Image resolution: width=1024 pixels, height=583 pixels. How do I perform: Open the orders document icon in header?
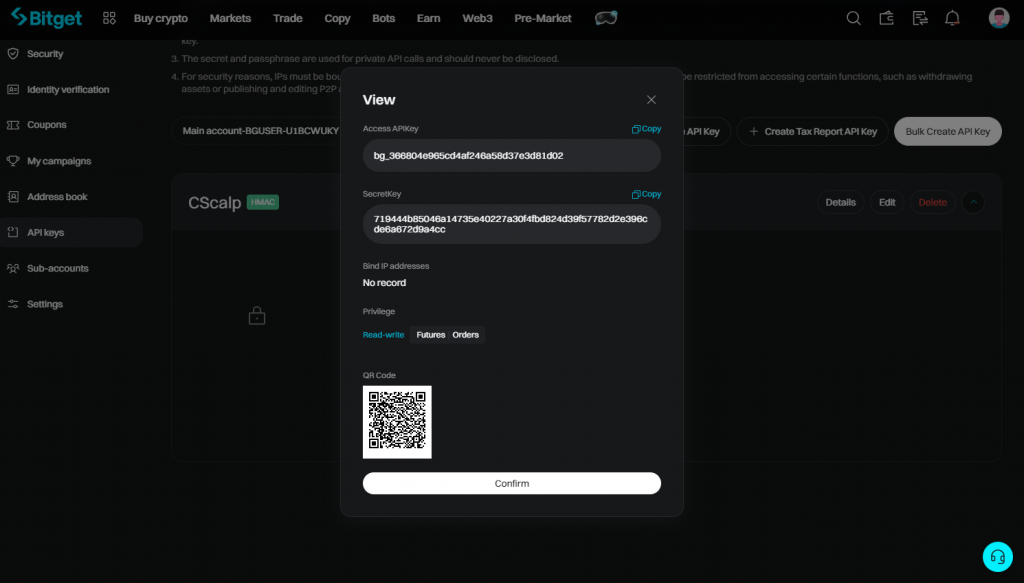coord(919,18)
